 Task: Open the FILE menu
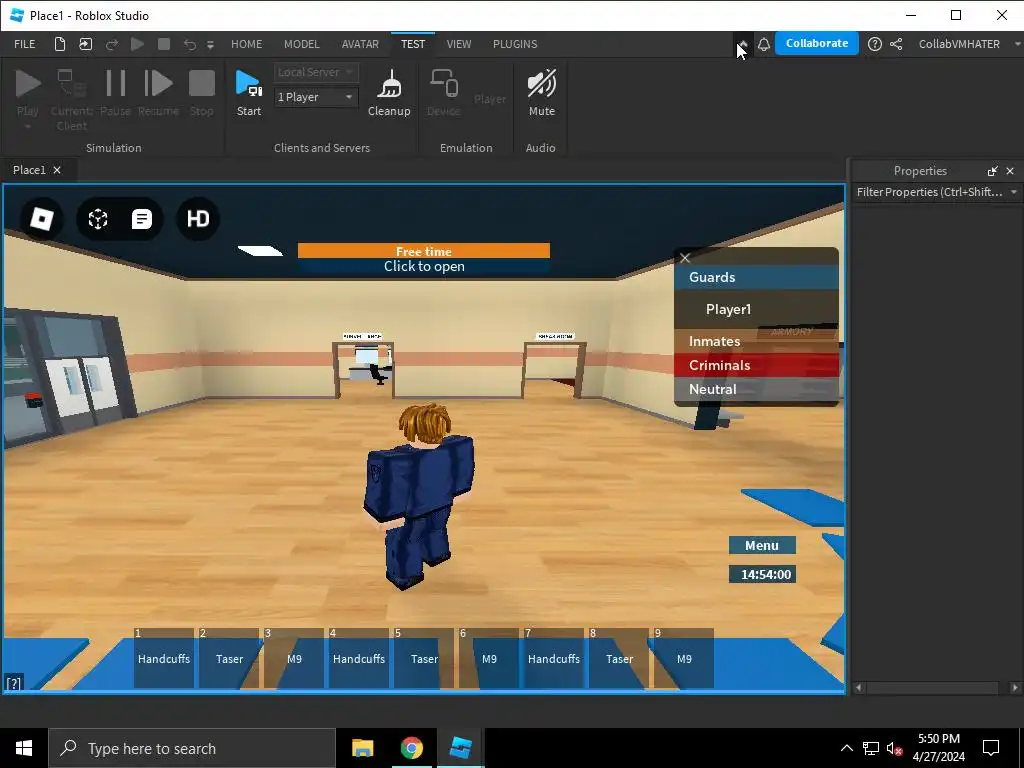(25, 44)
